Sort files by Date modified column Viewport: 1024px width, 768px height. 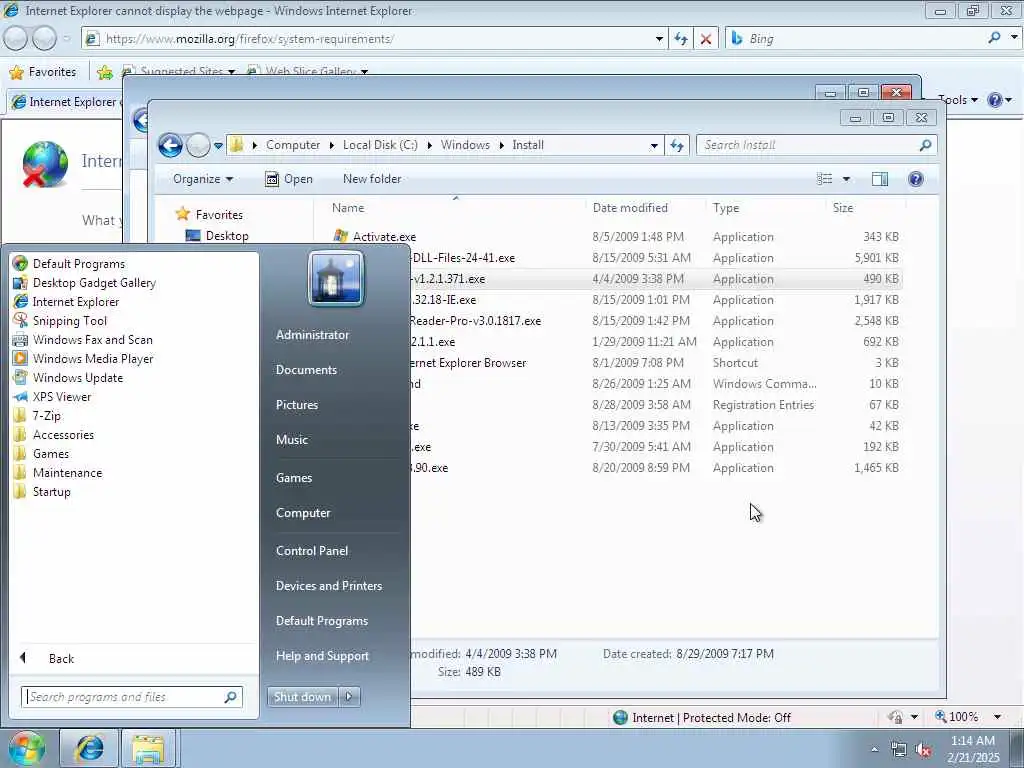[646, 208]
